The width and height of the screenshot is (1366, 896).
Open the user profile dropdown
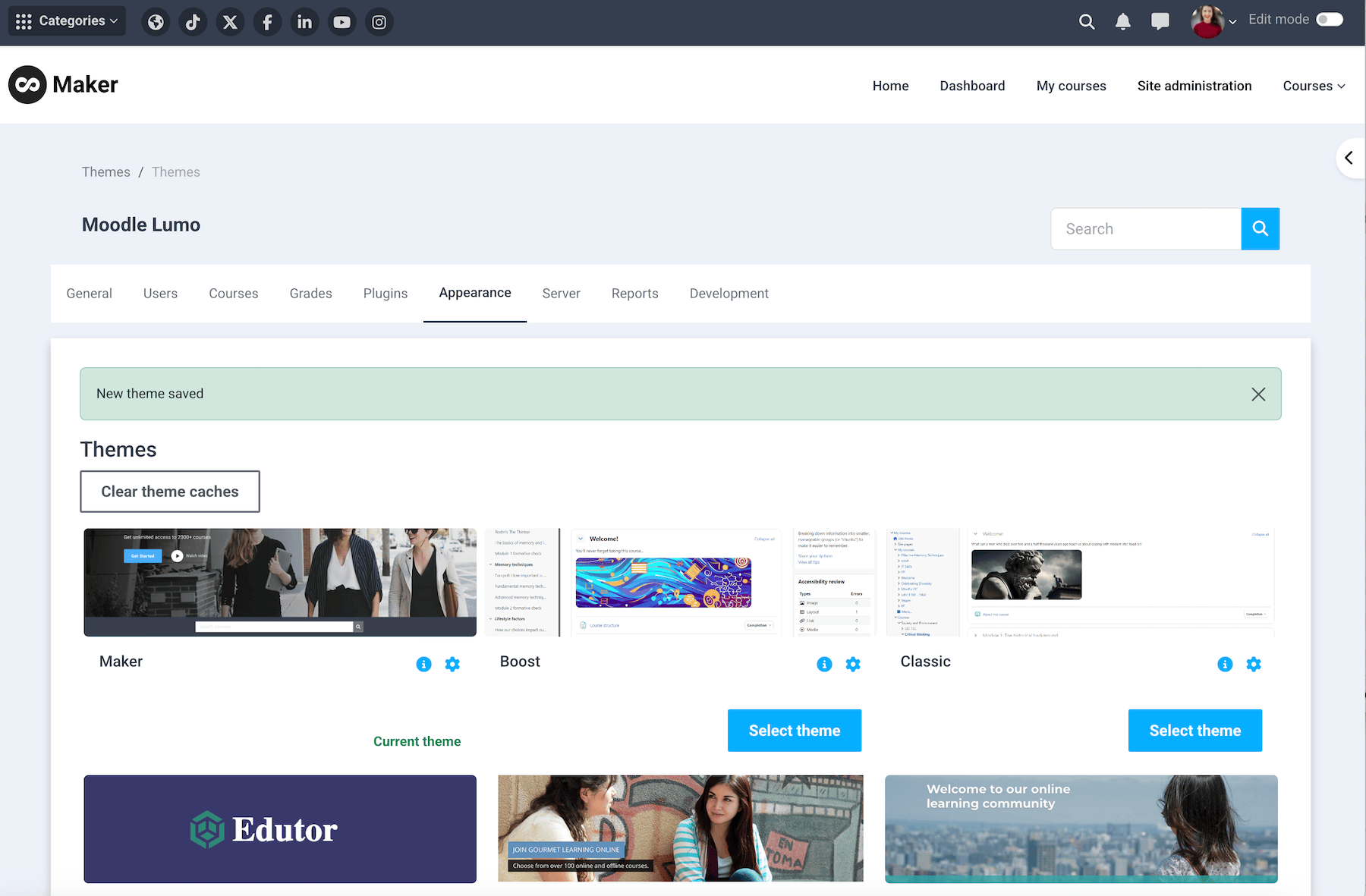(x=1213, y=21)
